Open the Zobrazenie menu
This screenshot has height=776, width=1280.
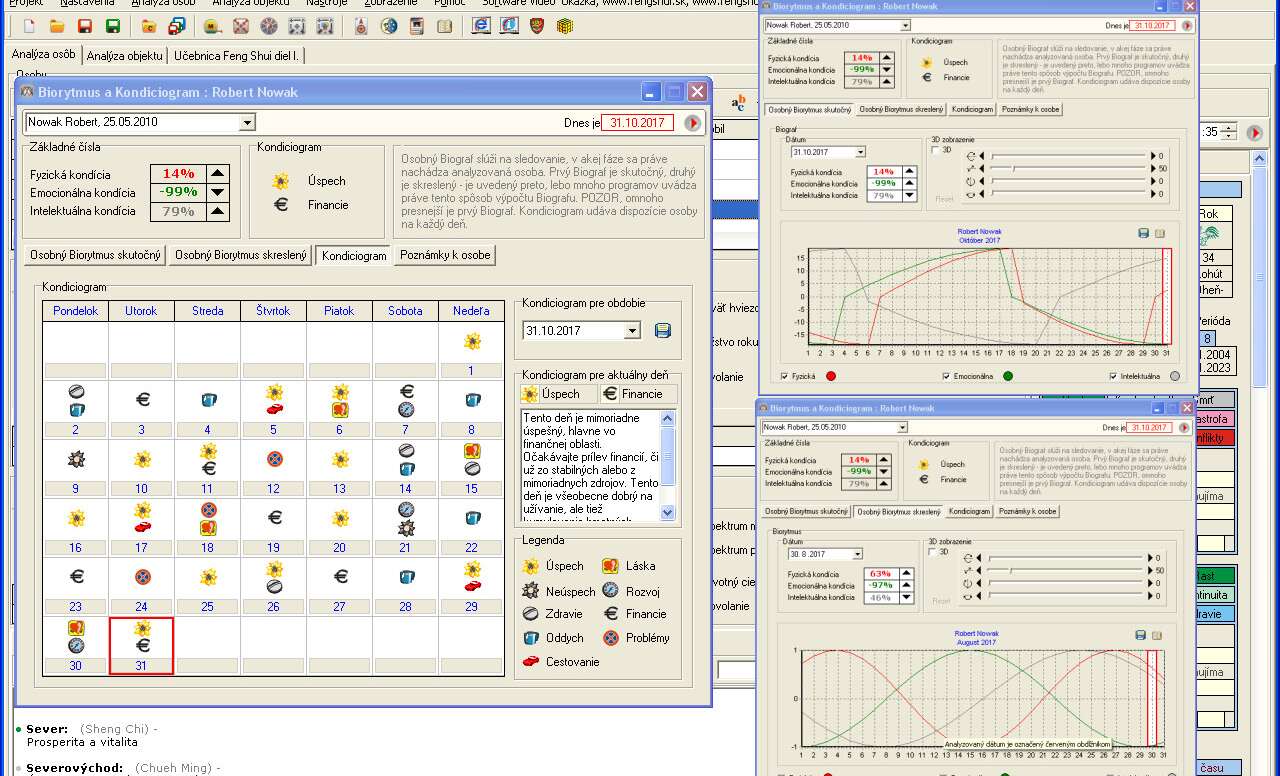pyautogui.click(x=392, y=3)
